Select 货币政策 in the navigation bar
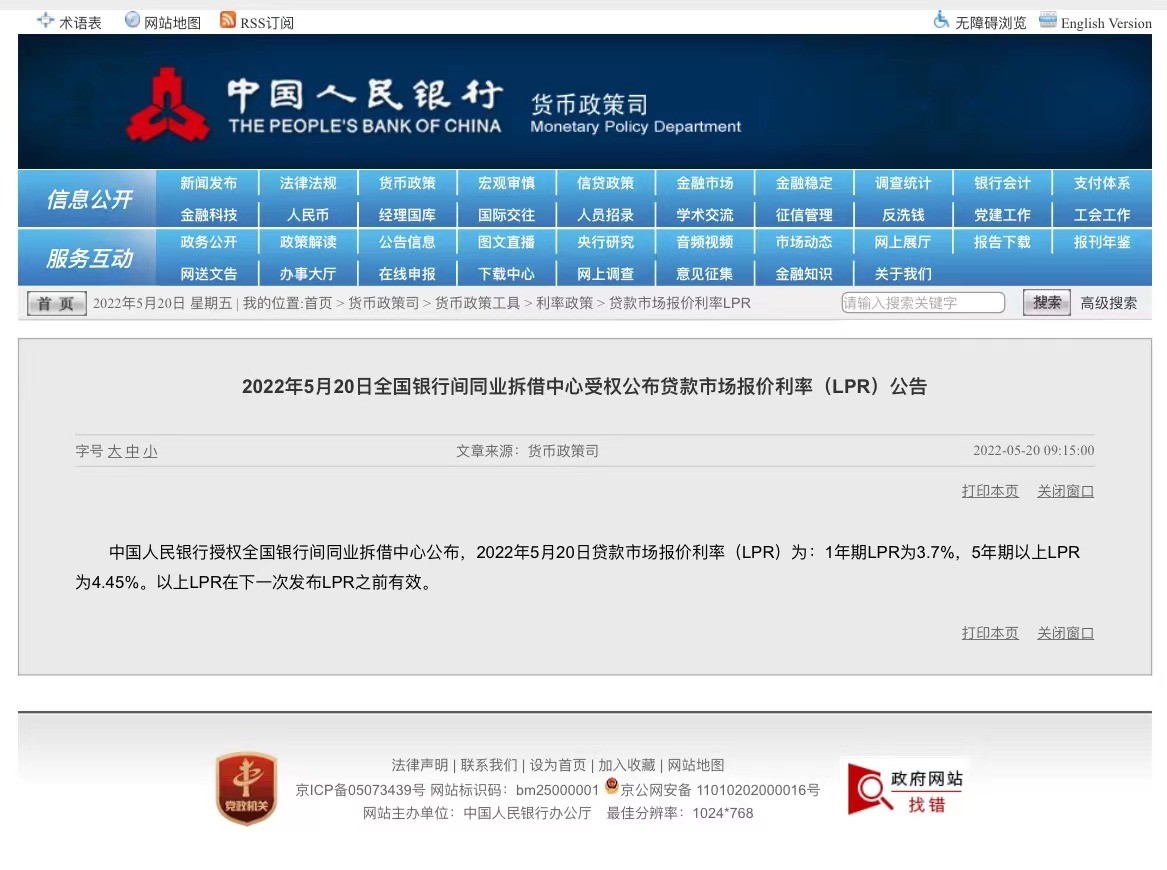This screenshot has height=870, width=1167. coord(407,183)
